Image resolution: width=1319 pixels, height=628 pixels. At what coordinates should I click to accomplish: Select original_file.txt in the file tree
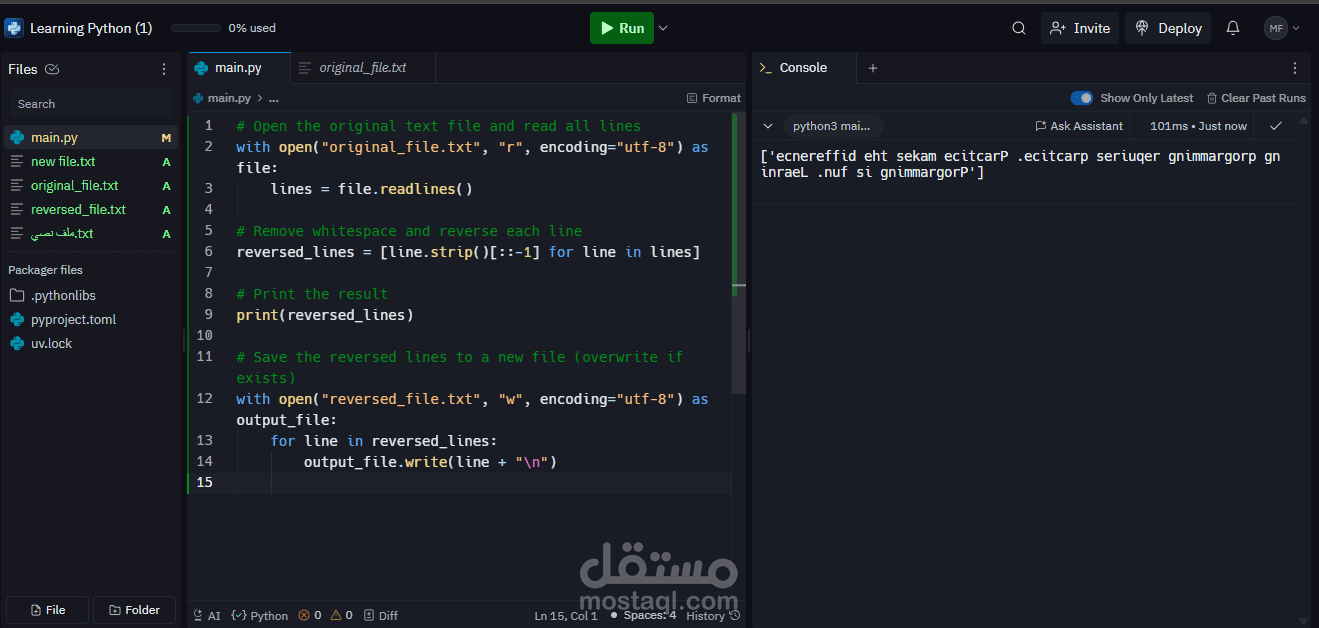click(90, 185)
